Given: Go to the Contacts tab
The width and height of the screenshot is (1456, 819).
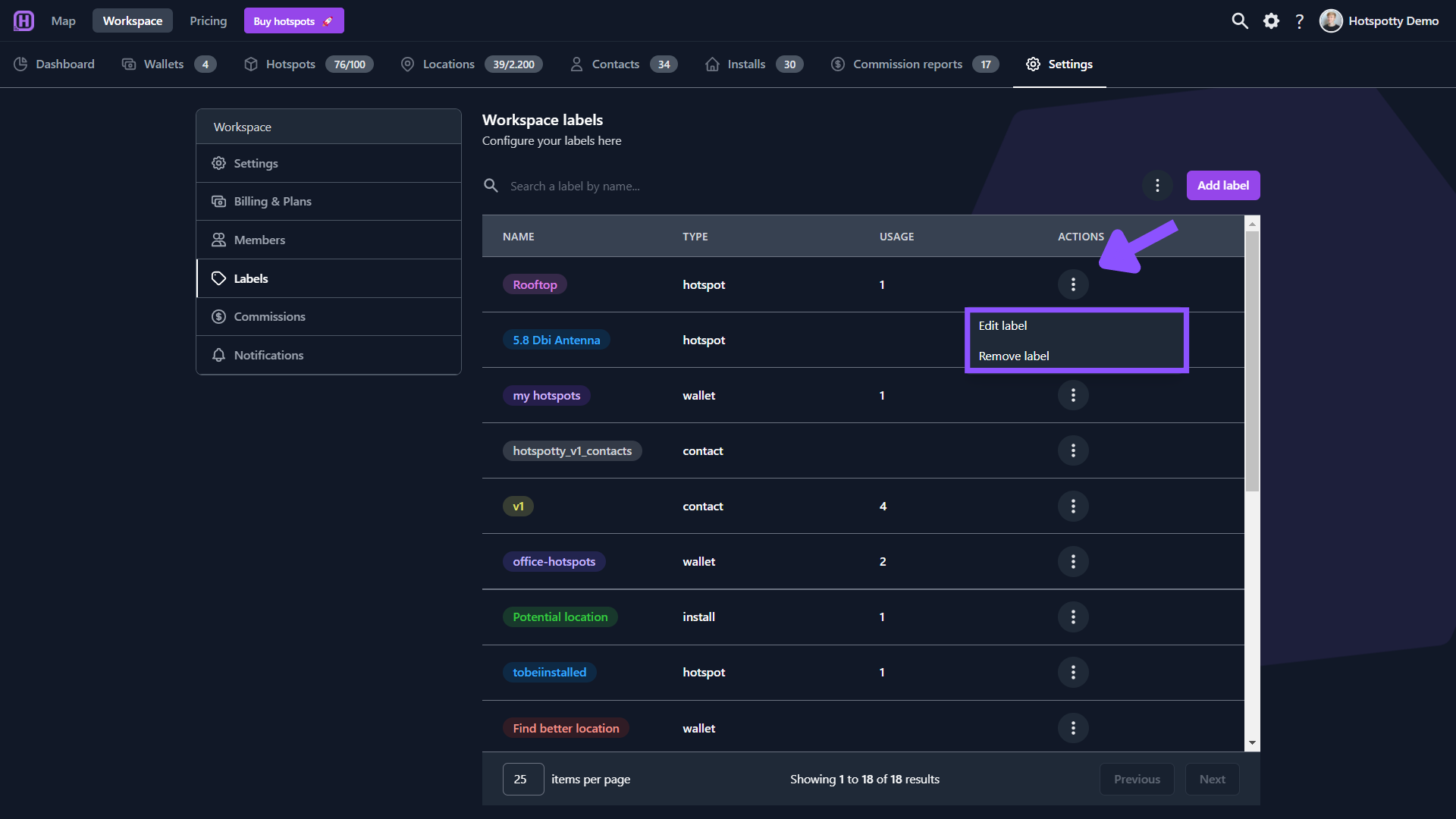Looking at the screenshot, I should 623,64.
